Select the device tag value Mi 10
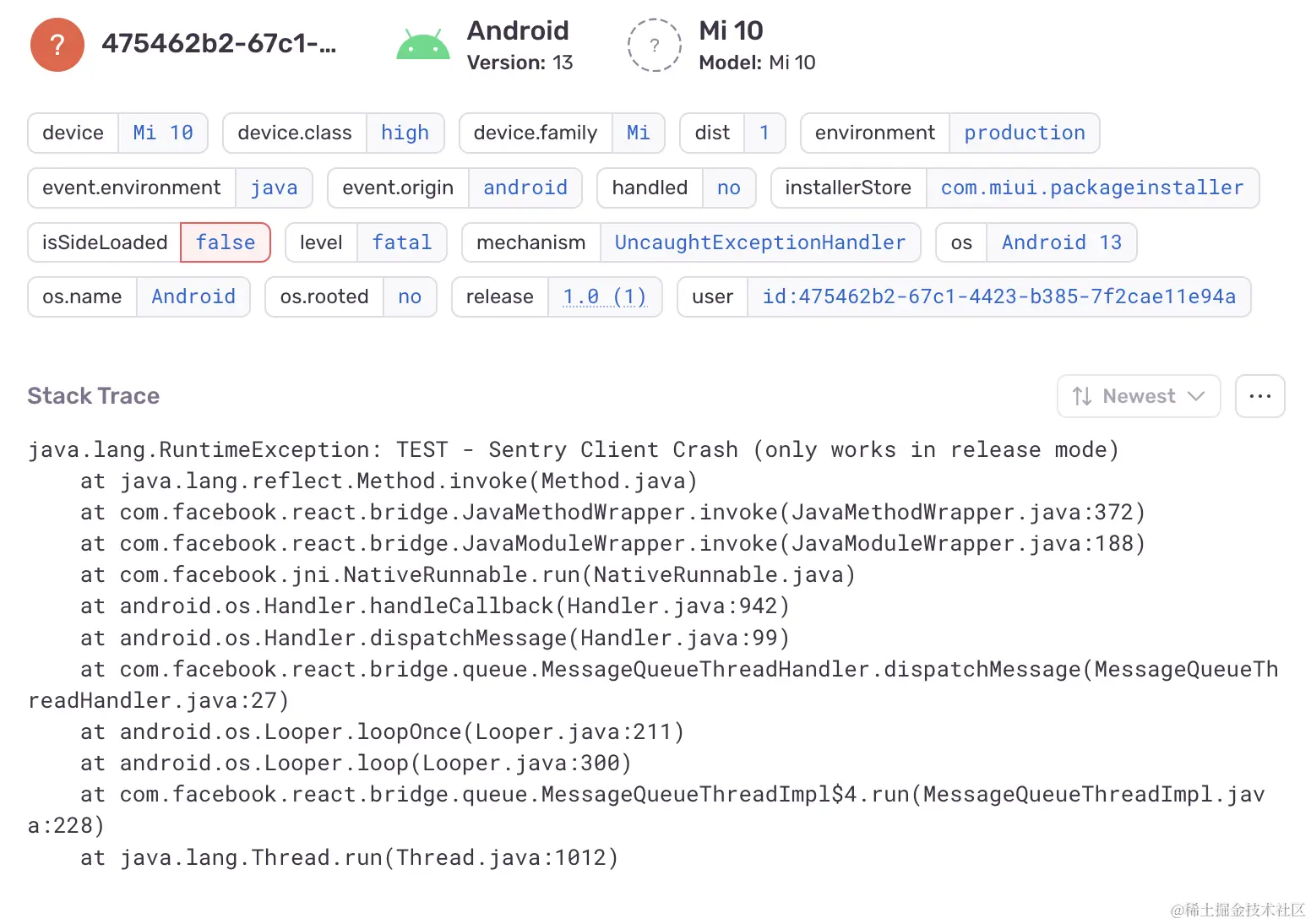The width and height of the screenshot is (1311, 924). coord(163,133)
